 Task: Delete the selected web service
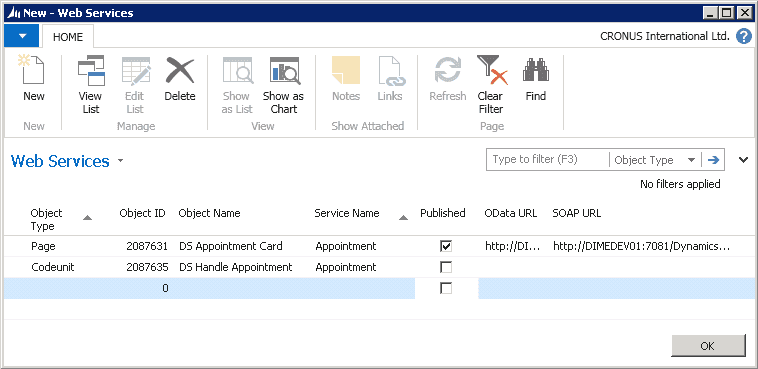point(180,78)
